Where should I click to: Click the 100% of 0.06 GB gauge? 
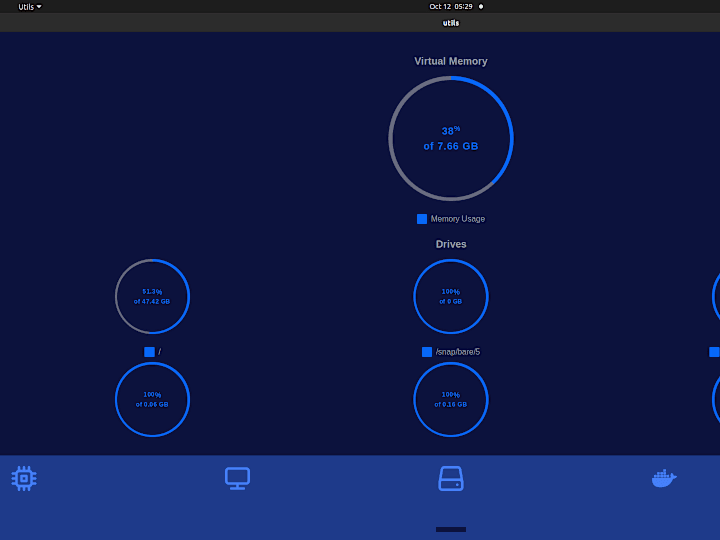pos(152,399)
